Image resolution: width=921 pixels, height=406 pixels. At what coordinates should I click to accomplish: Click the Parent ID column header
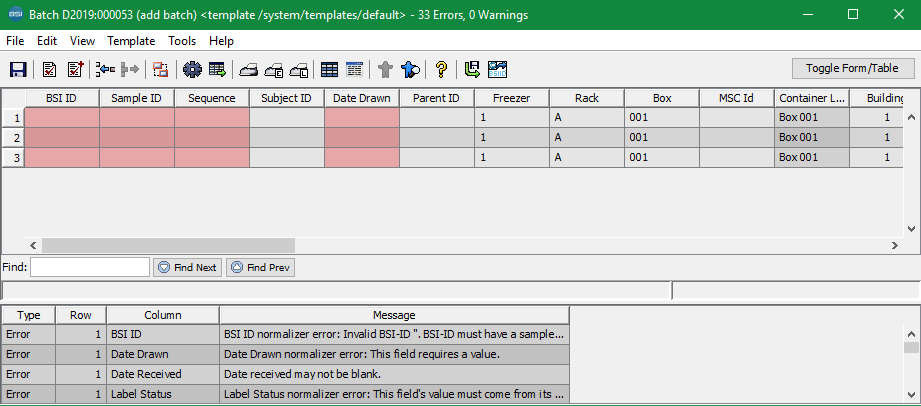click(436, 98)
